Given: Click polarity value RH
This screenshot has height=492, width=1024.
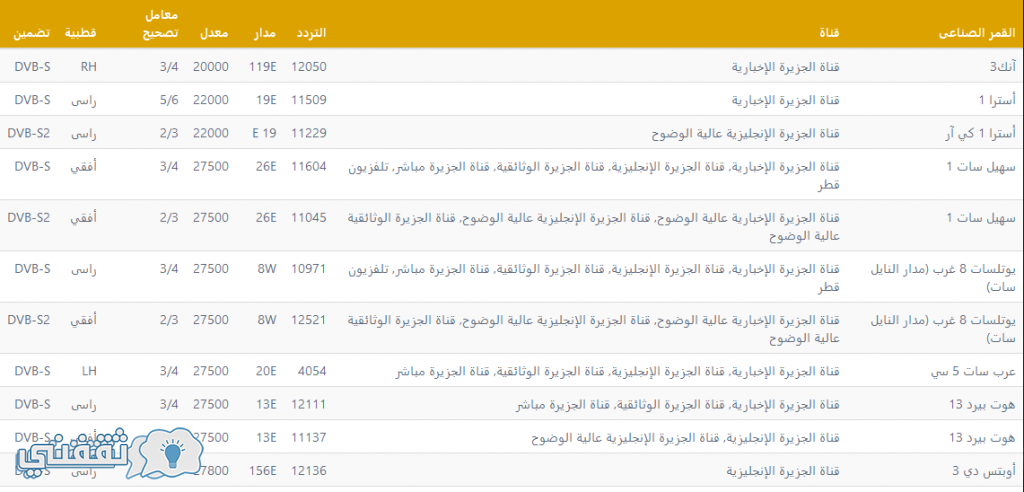Looking at the screenshot, I should (89, 67).
